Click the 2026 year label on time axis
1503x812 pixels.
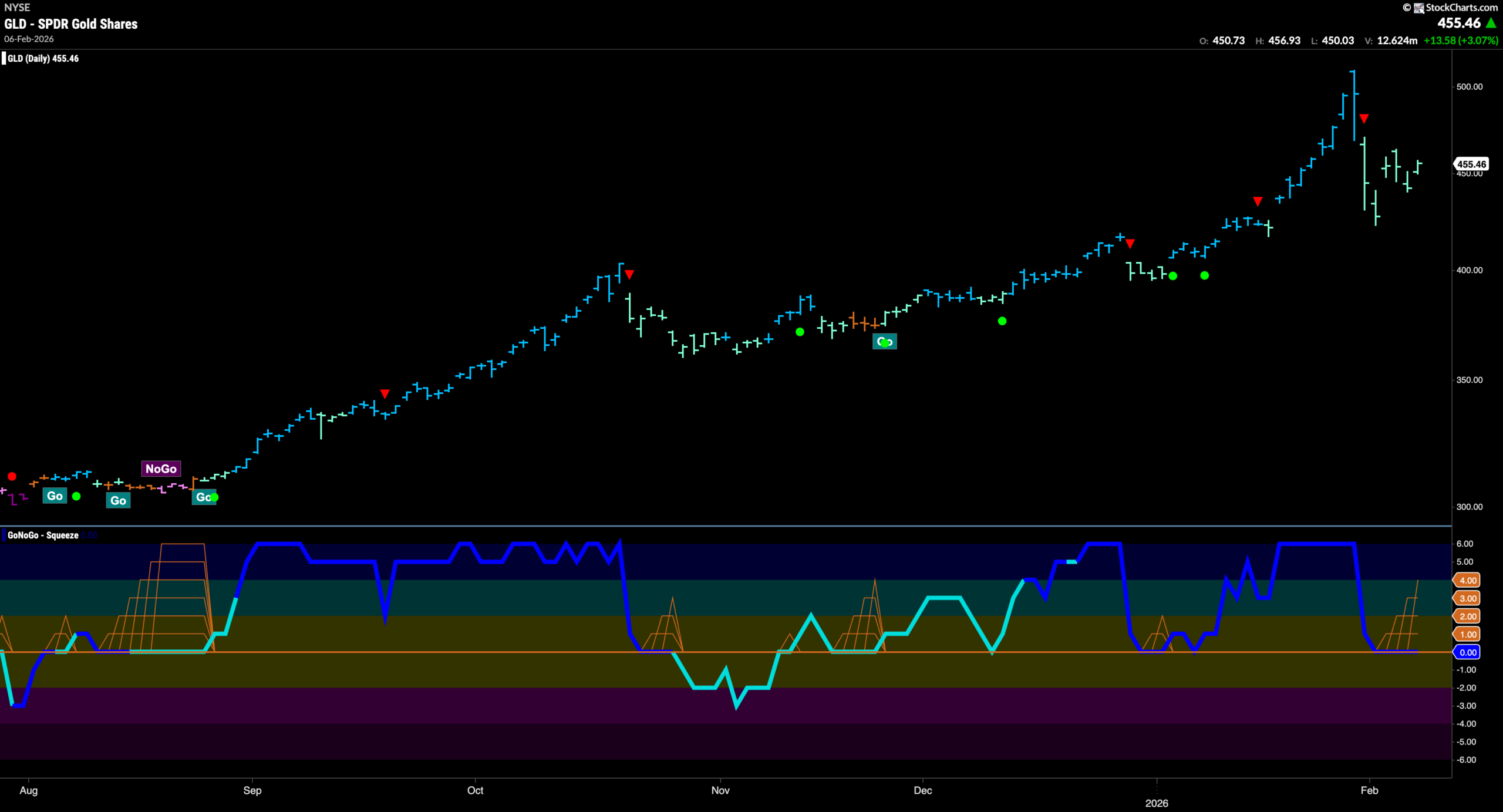pyautogui.click(x=1157, y=803)
